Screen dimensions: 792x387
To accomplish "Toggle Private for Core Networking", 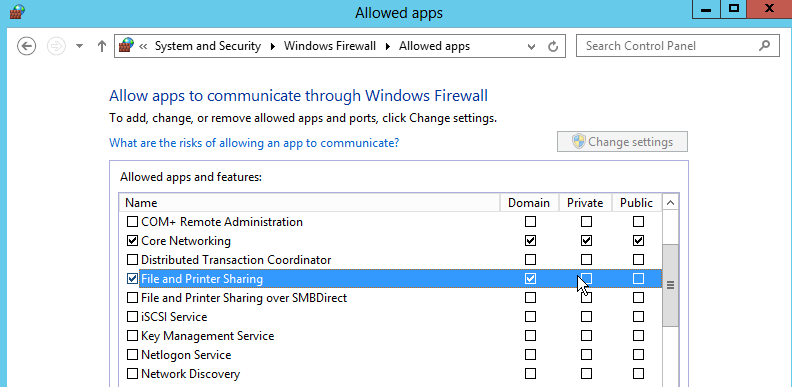I will (586, 240).
